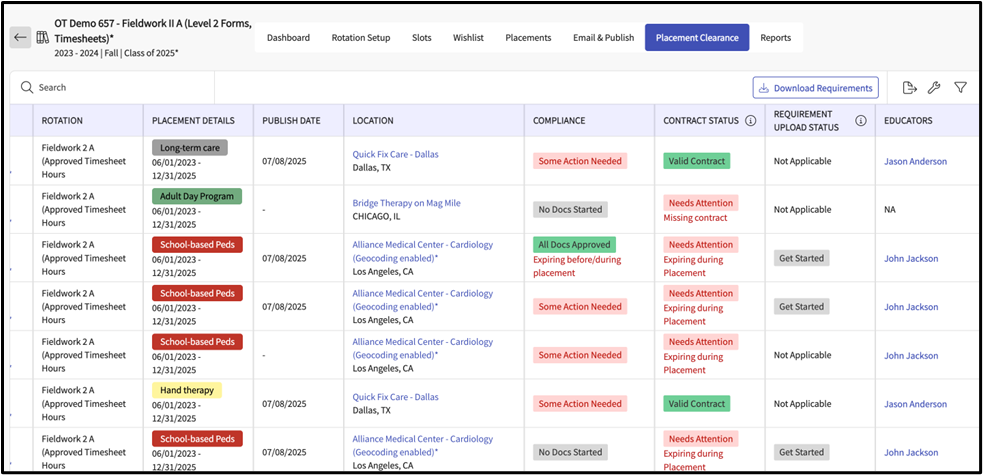Click the Download Requirements button
The height and width of the screenshot is (475, 983).
(815, 88)
